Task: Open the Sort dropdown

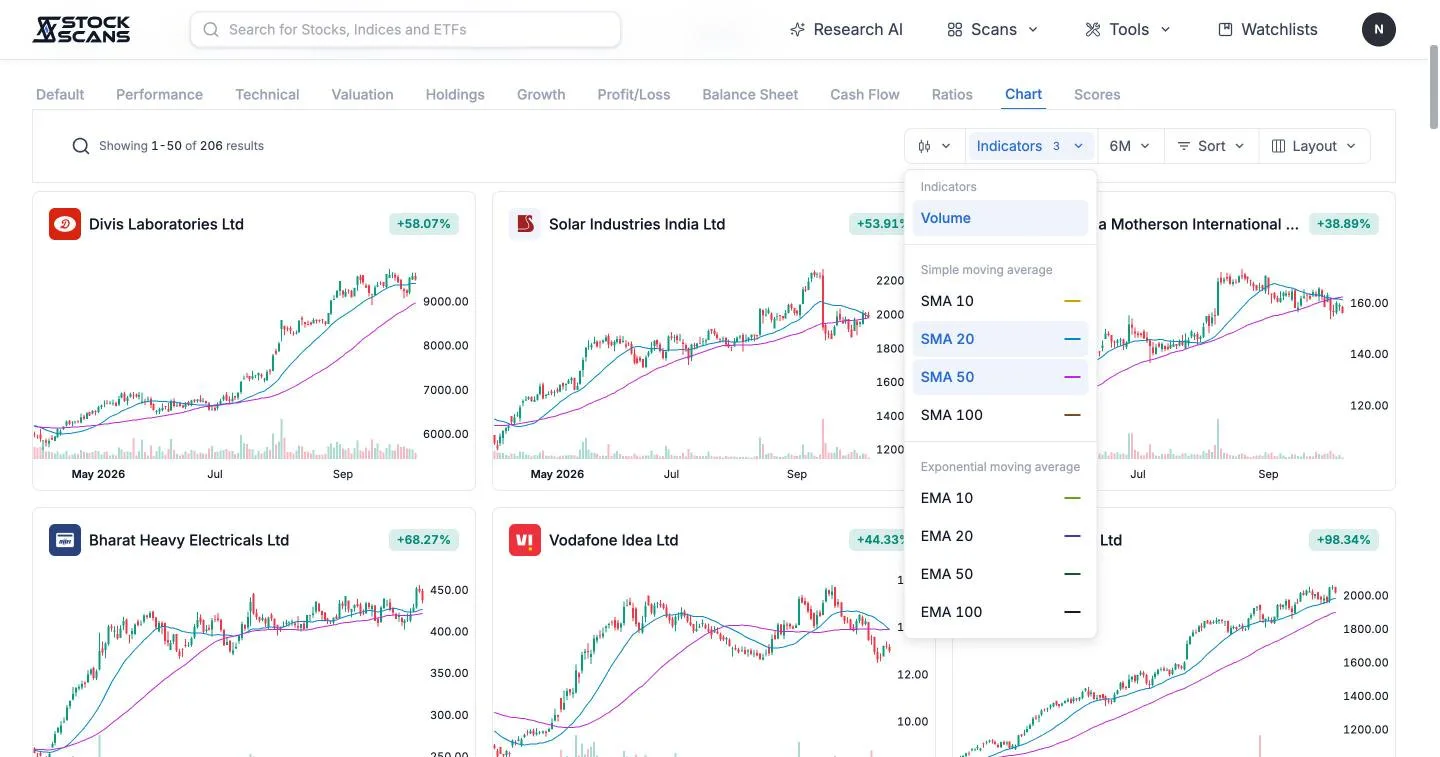Action: click(x=1210, y=146)
